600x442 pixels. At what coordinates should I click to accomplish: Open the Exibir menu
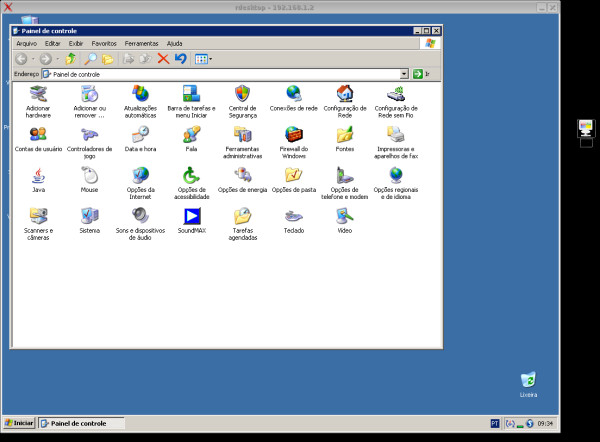click(76, 44)
